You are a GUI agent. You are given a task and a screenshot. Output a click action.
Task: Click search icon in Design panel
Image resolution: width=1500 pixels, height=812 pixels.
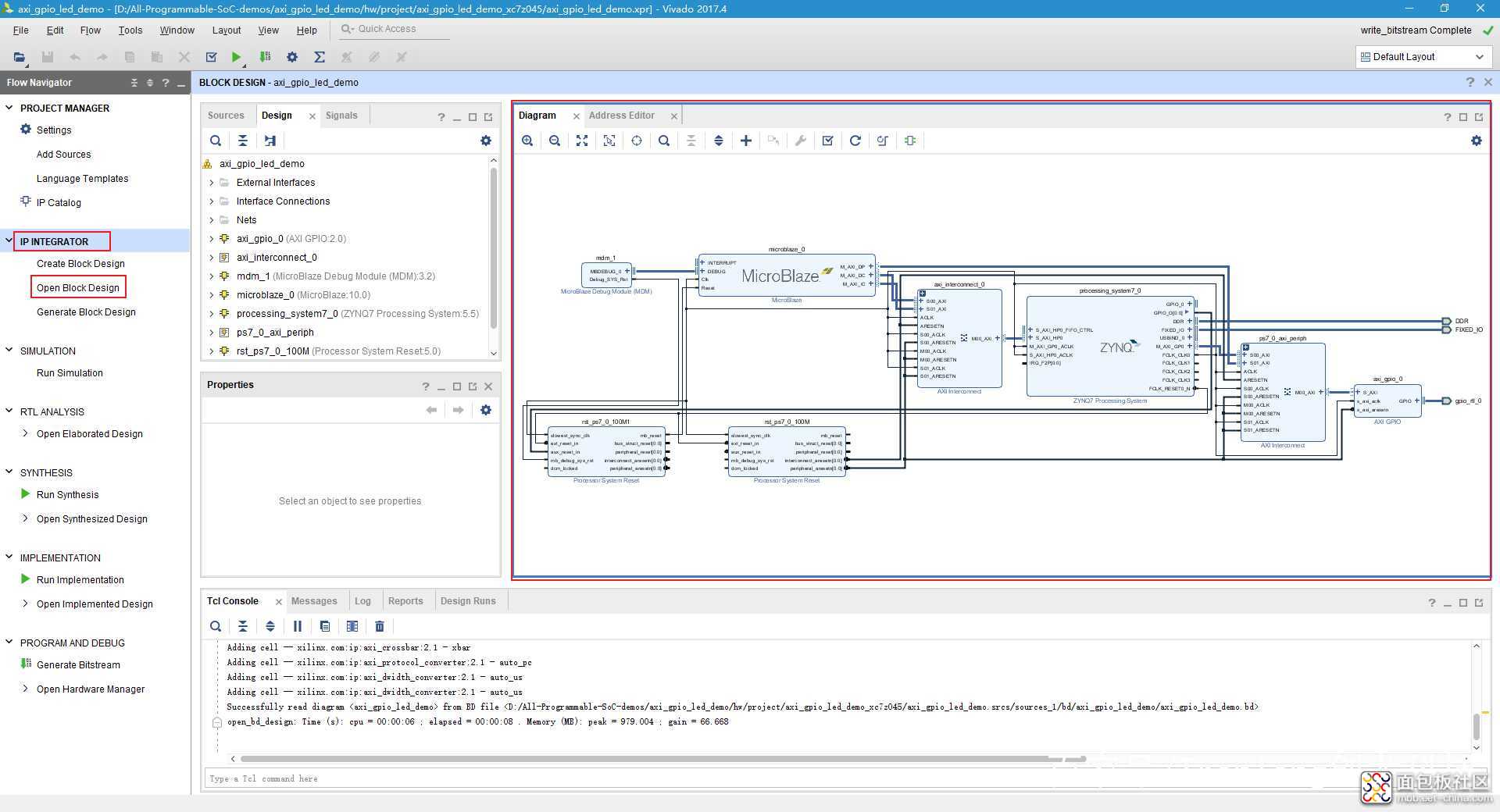click(x=216, y=141)
